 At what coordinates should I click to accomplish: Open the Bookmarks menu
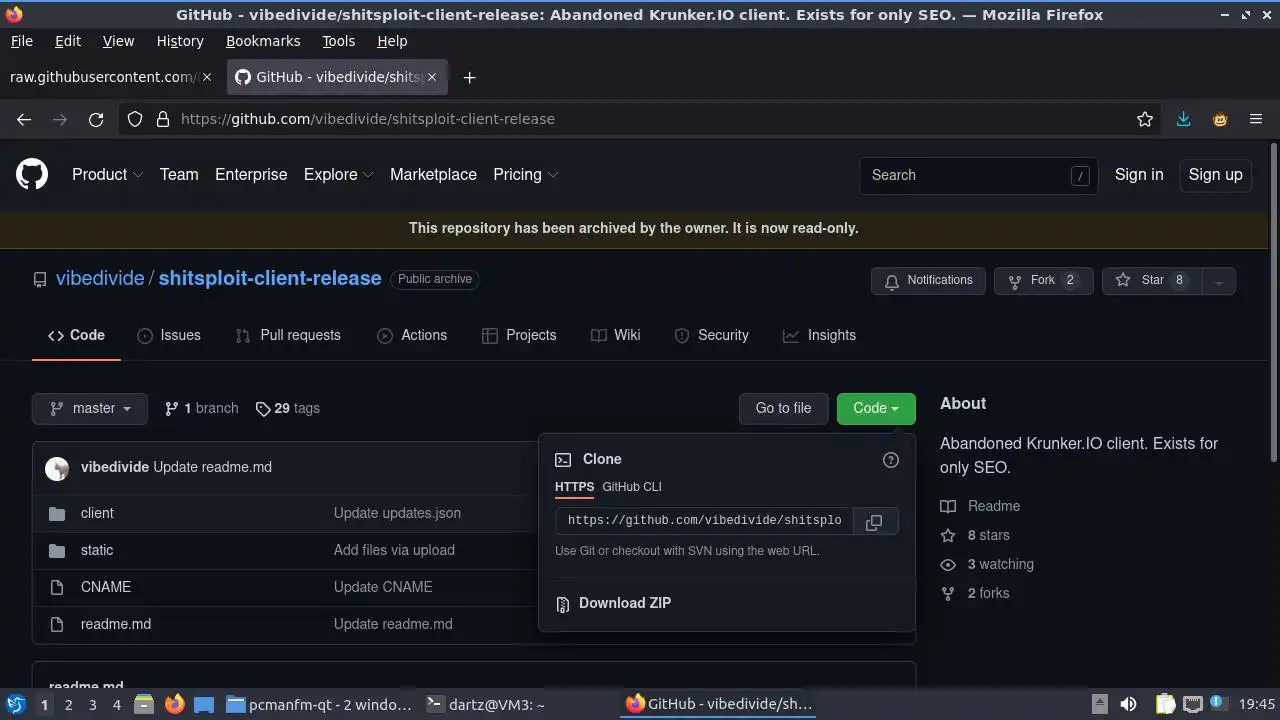coord(263,41)
